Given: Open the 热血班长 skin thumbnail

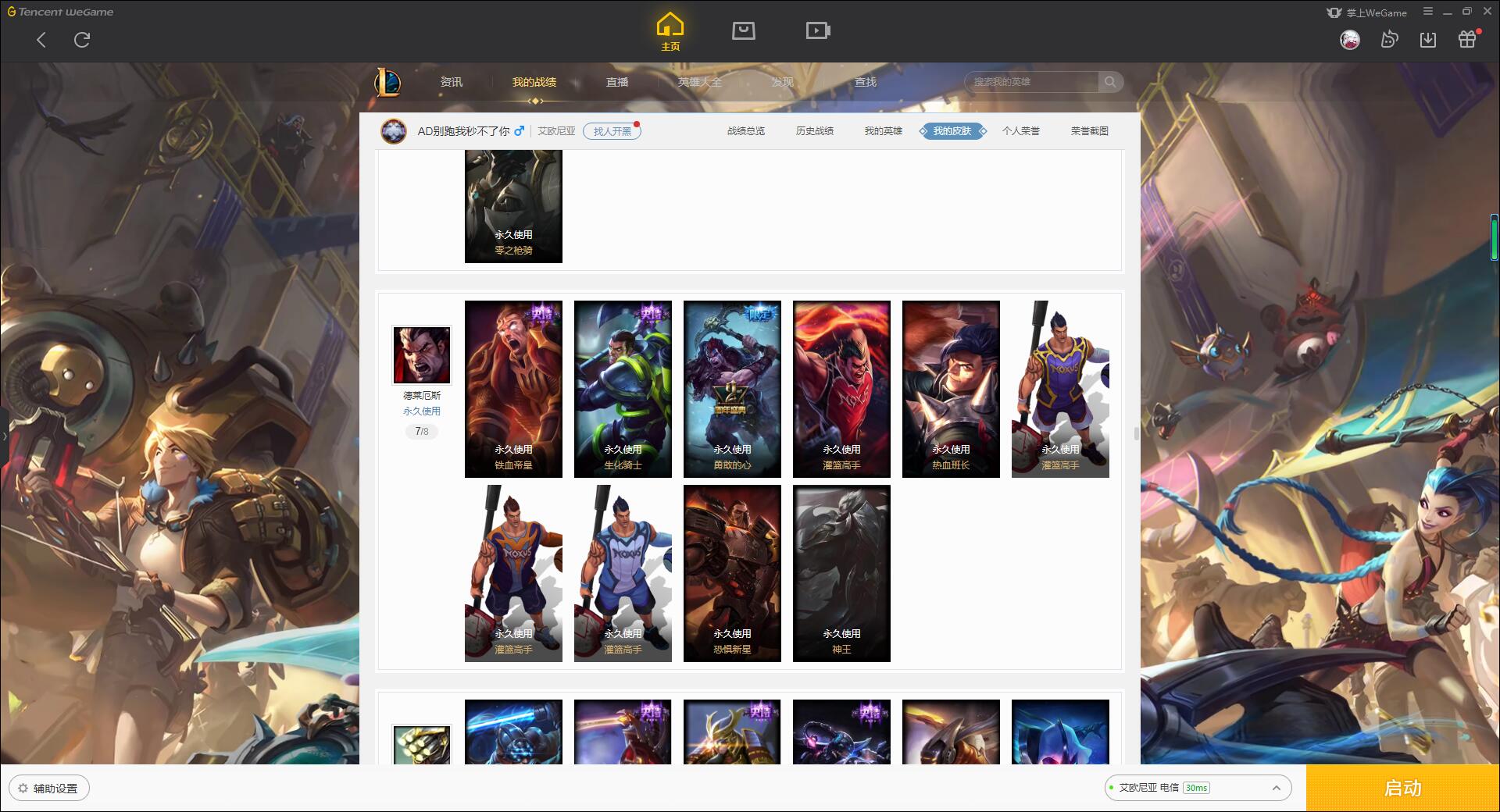Looking at the screenshot, I should [951, 389].
